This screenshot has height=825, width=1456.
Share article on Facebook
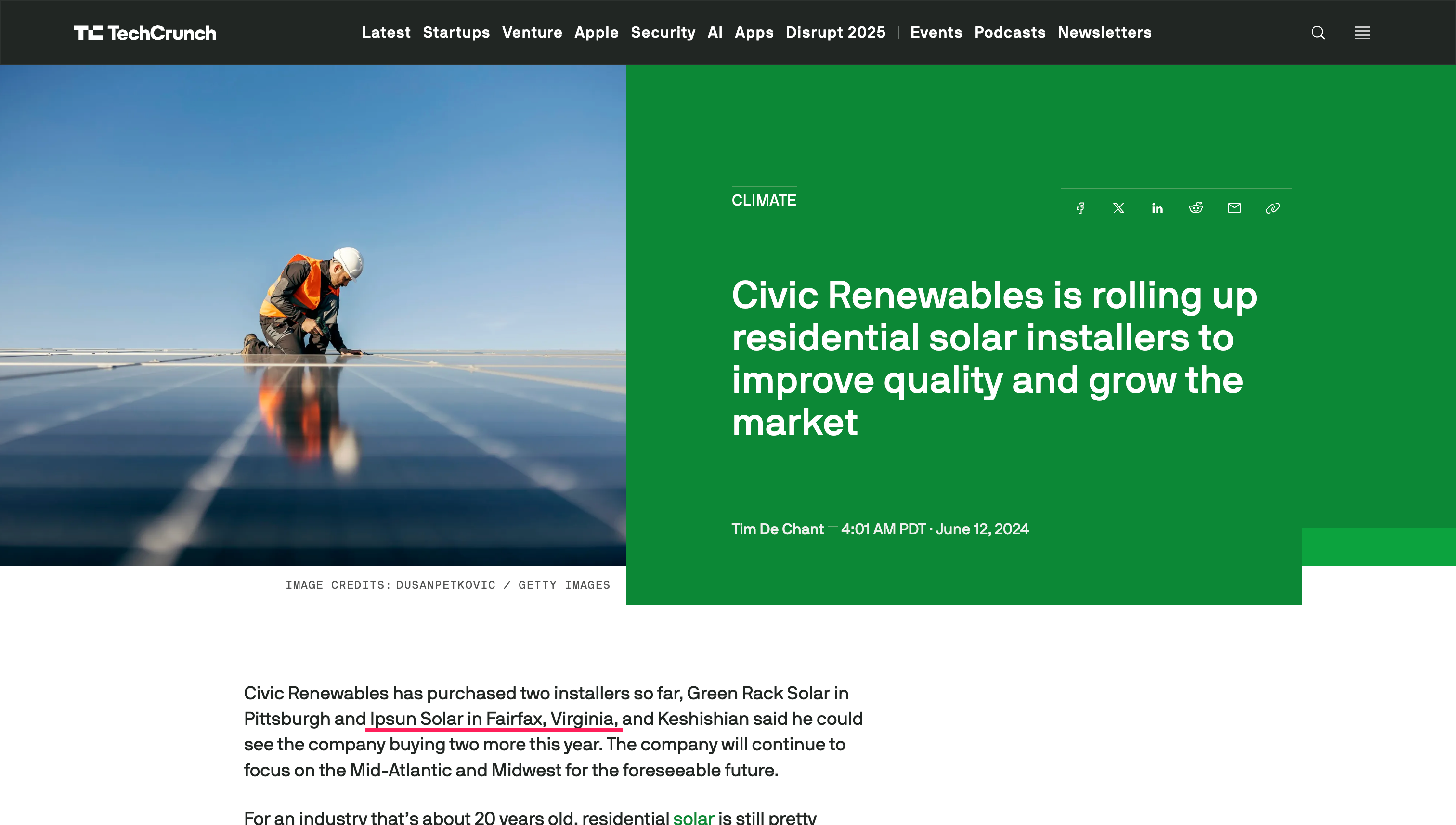1080,208
